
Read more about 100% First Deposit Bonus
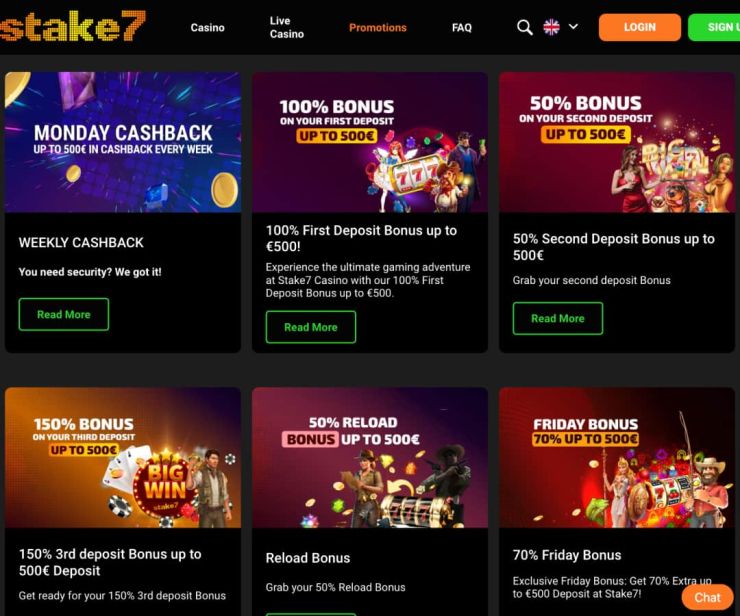pos(311,327)
